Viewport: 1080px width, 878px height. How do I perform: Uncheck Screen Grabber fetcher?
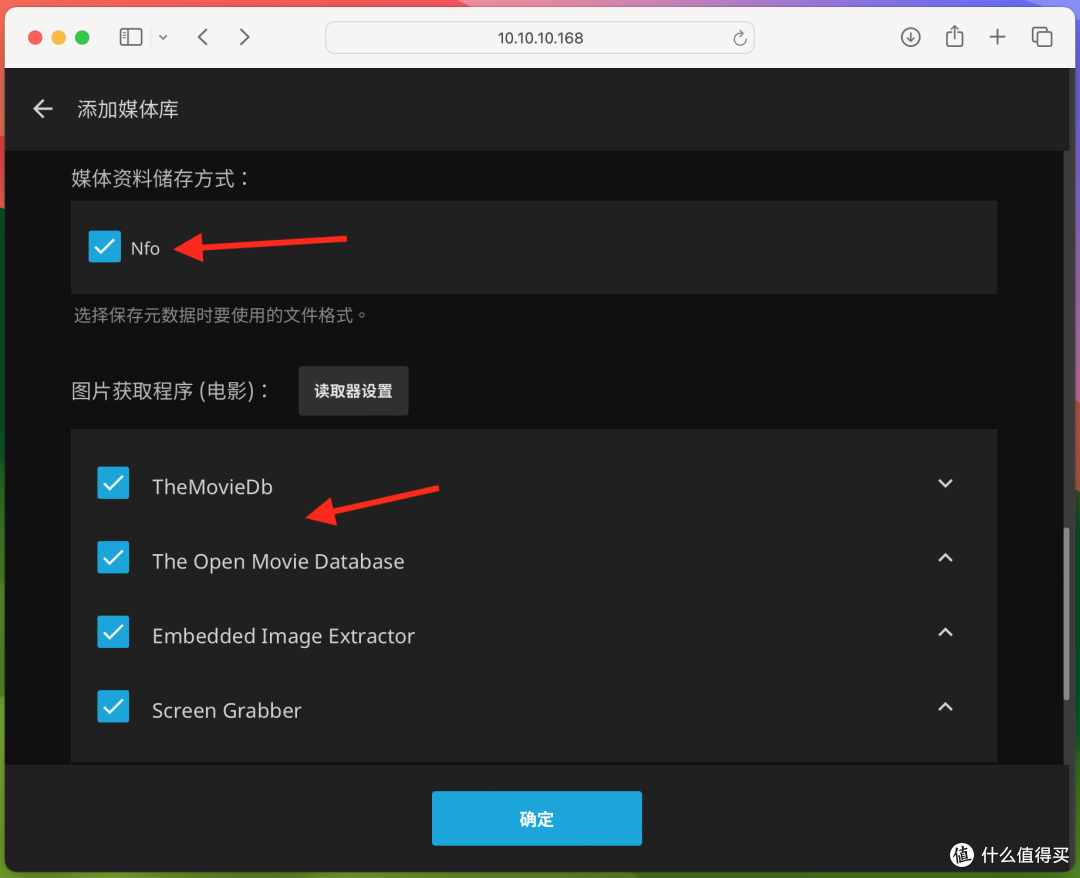[113, 707]
